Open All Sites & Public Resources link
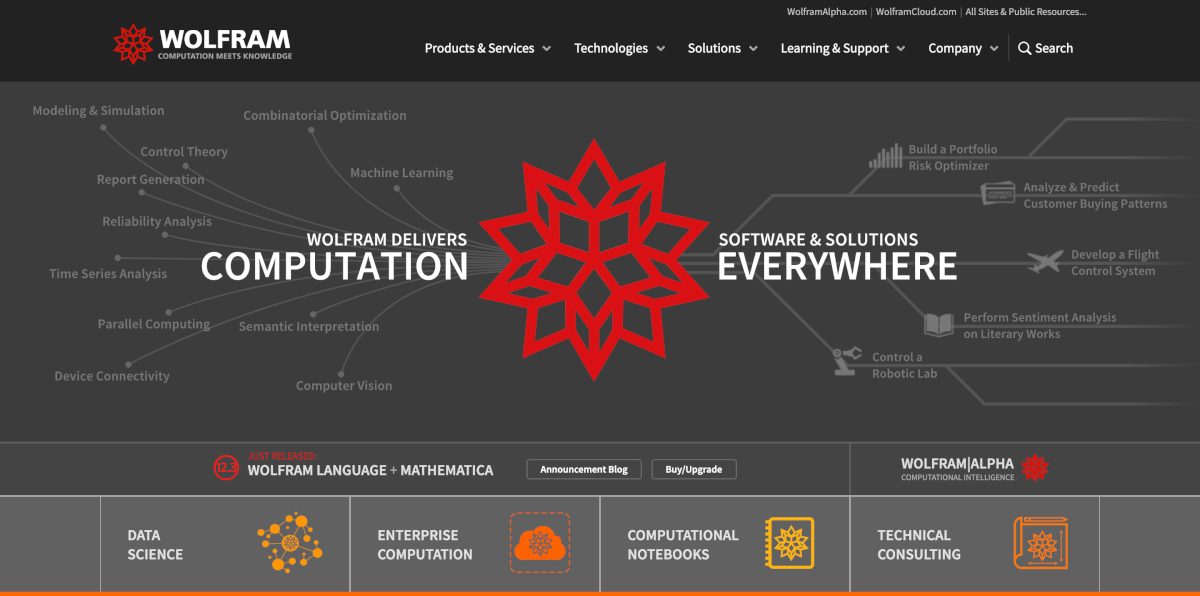The height and width of the screenshot is (596, 1200). 1025,12
